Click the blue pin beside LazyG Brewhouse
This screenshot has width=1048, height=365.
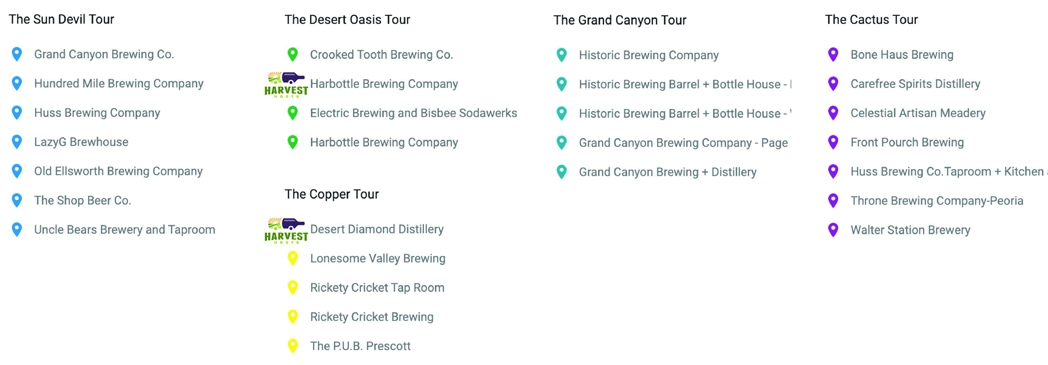(x=17, y=142)
